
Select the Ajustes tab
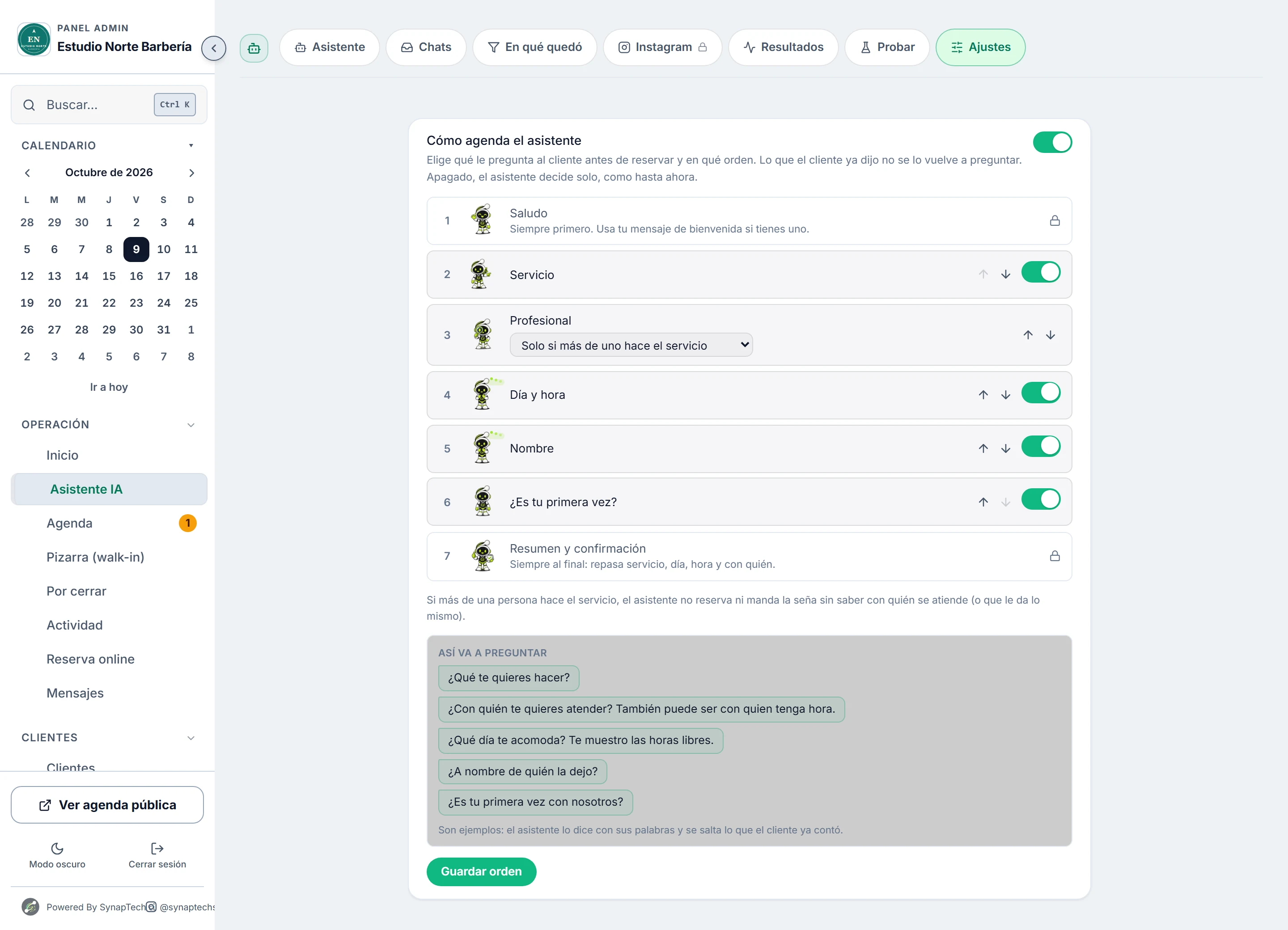coord(980,47)
